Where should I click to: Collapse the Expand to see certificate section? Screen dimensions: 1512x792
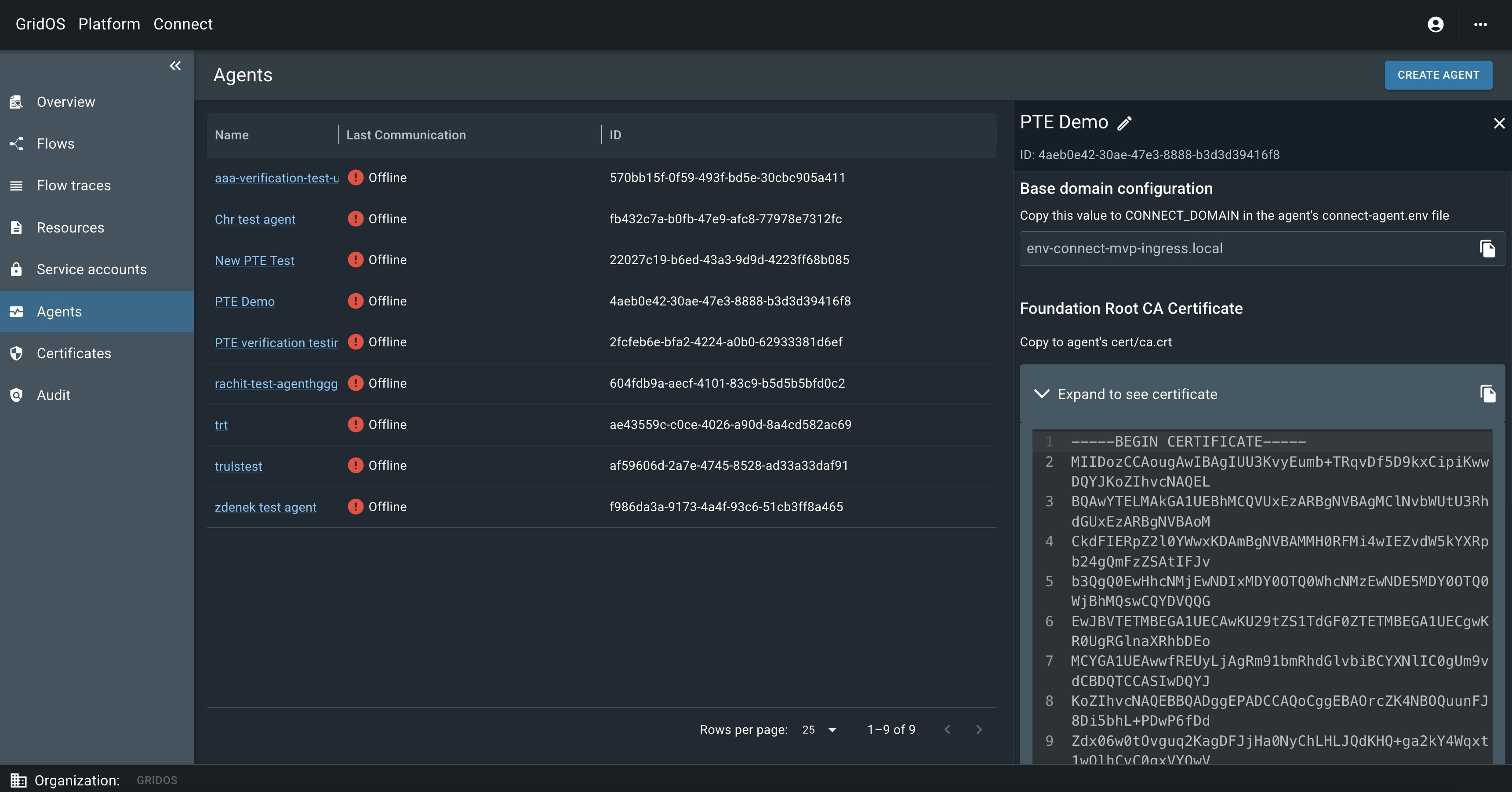tap(1041, 394)
